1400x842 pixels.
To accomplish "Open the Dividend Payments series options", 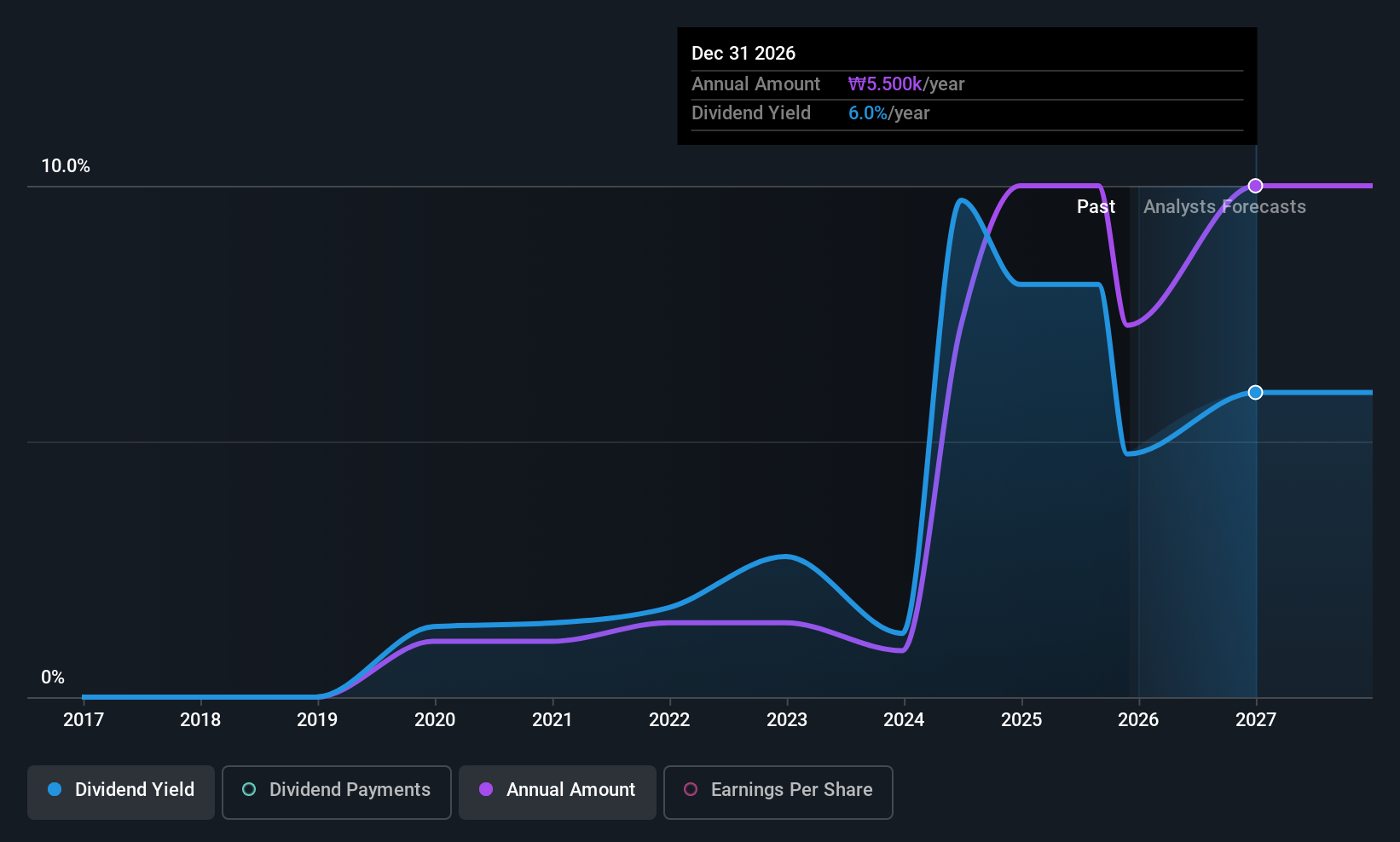I will click(336, 791).
